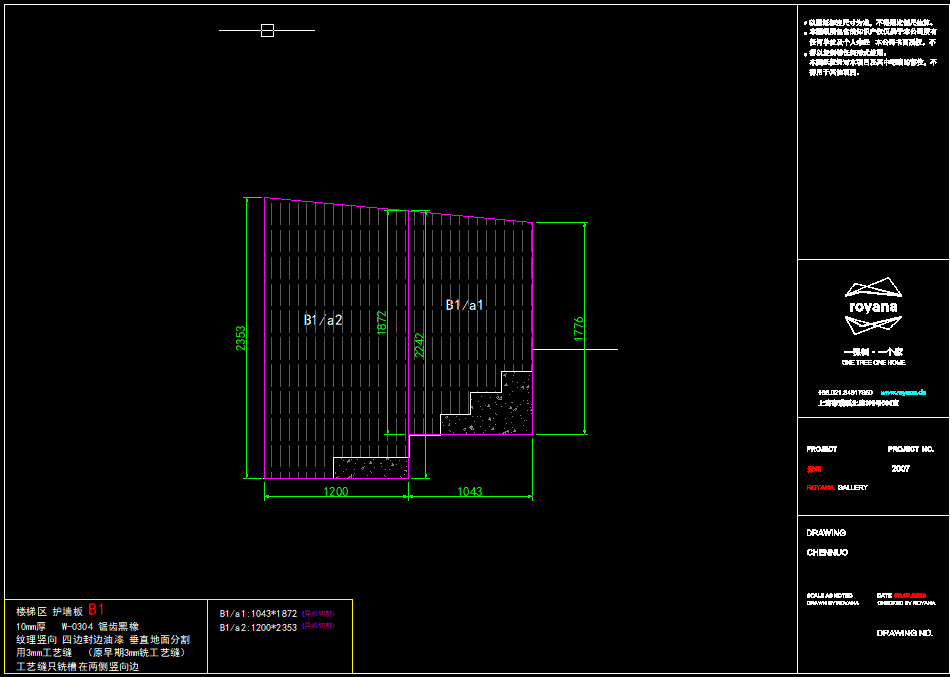Click the DRAWING NO. label
The image size is (950, 677).
pos(905,633)
